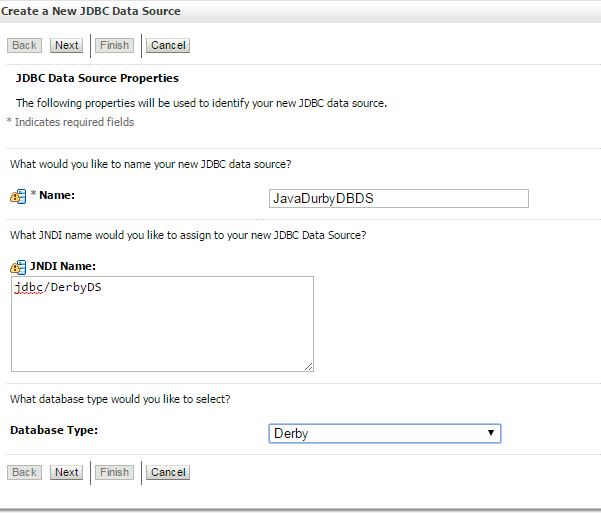Click the 'following properties will be used' sentence
This screenshot has width=601, height=513.
[201, 103]
